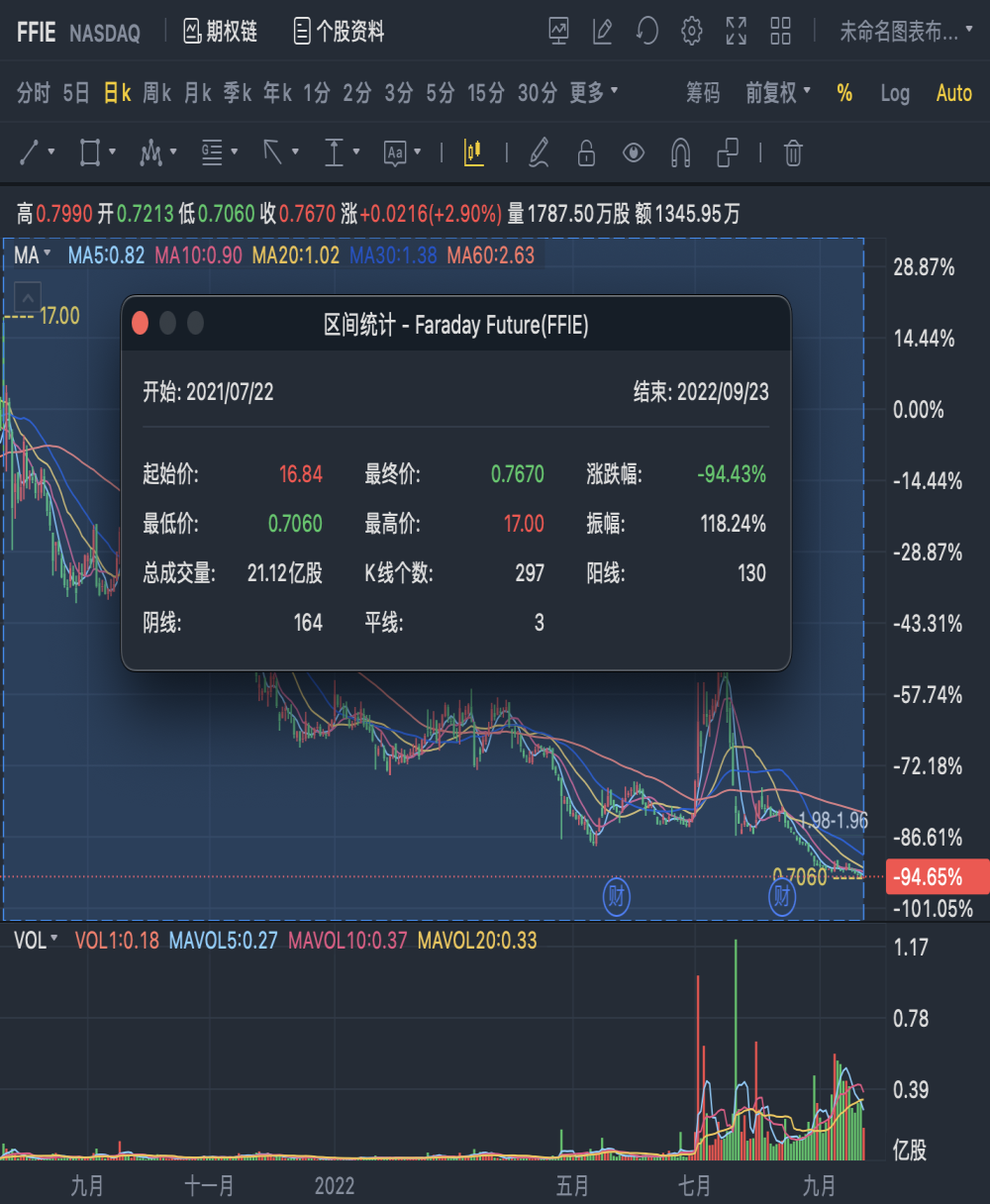Click the refresh/undo icon in header
The height and width of the screenshot is (1204, 990).
pos(647,32)
